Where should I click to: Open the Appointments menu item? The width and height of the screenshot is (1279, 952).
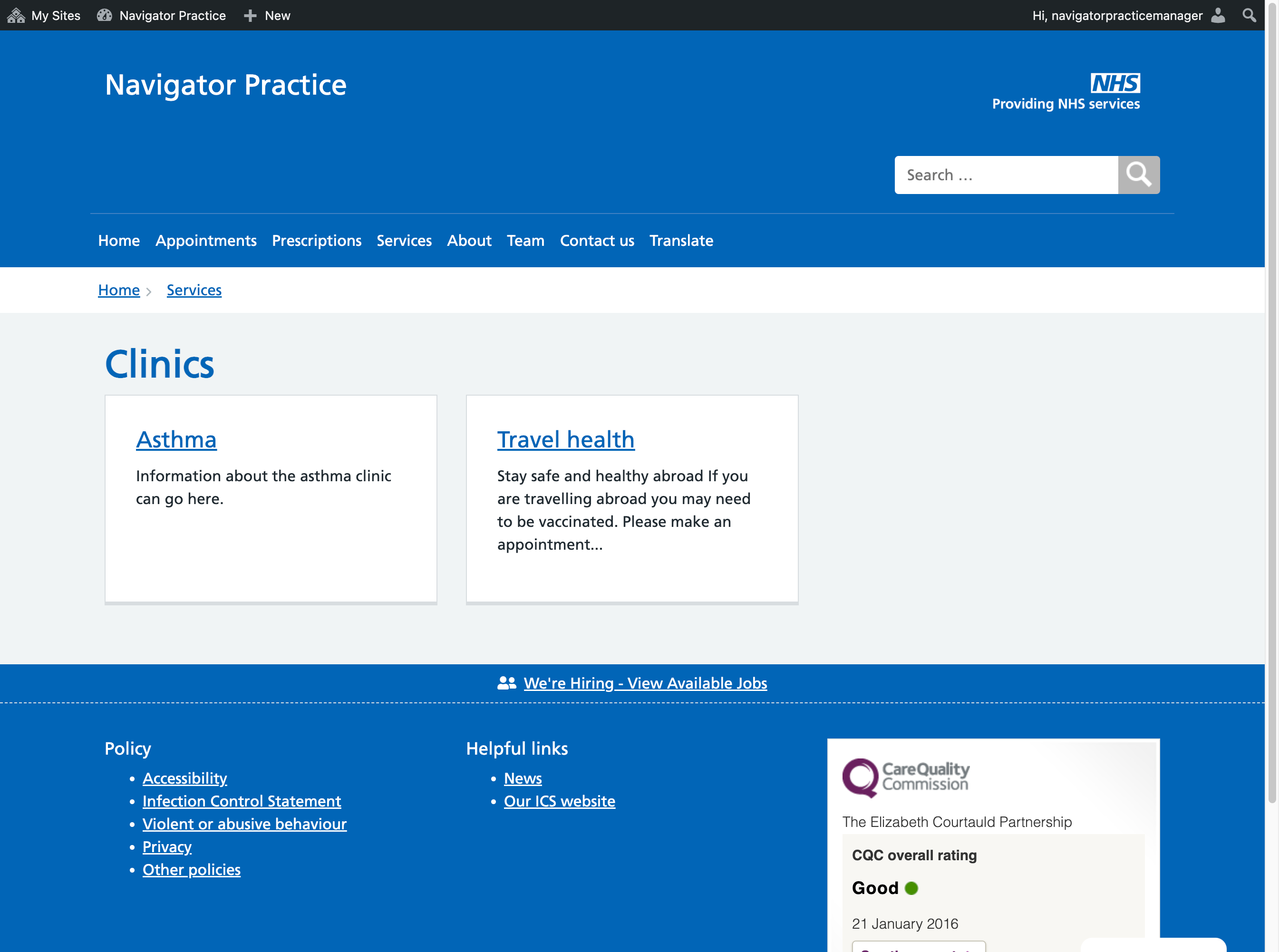[x=206, y=240]
